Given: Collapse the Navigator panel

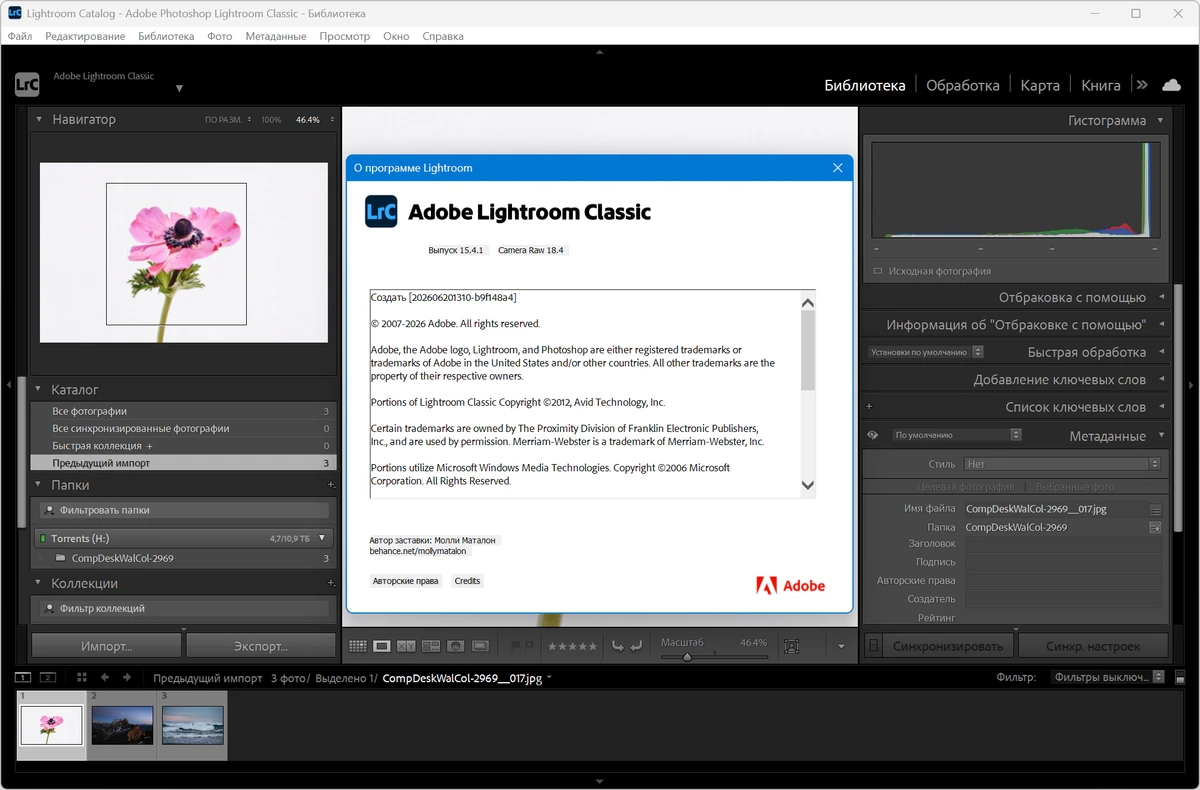Looking at the screenshot, I should click(x=39, y=119).
